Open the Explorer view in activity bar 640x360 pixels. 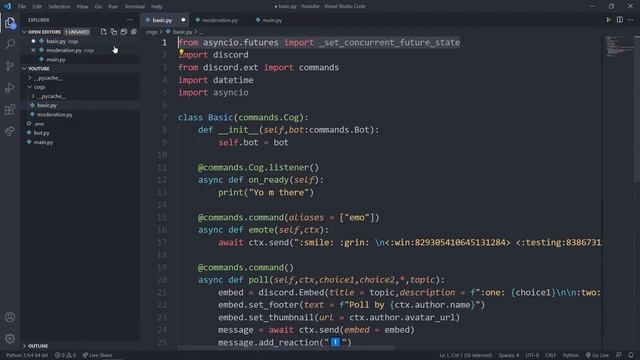coord(10,23)
